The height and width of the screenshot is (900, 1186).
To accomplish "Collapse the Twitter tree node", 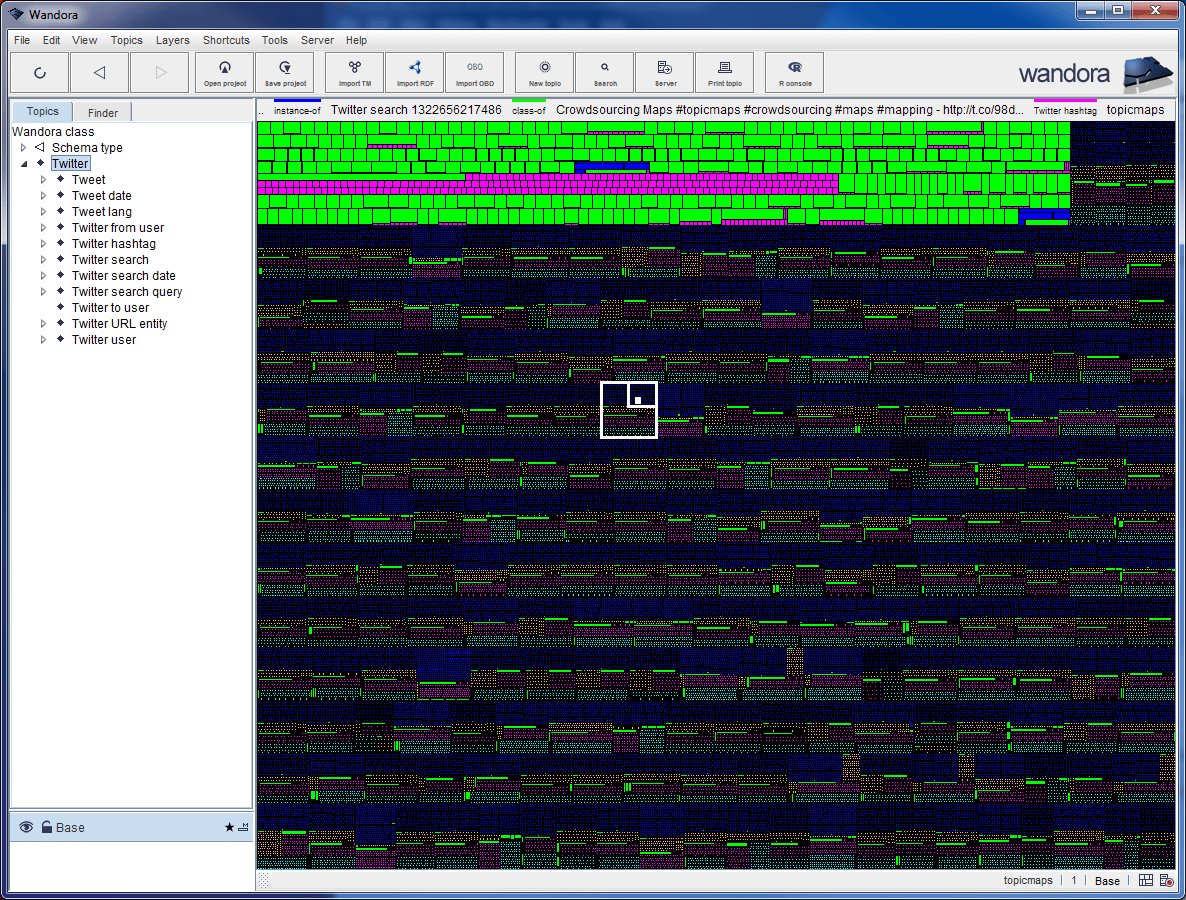I will coord(24,164).
